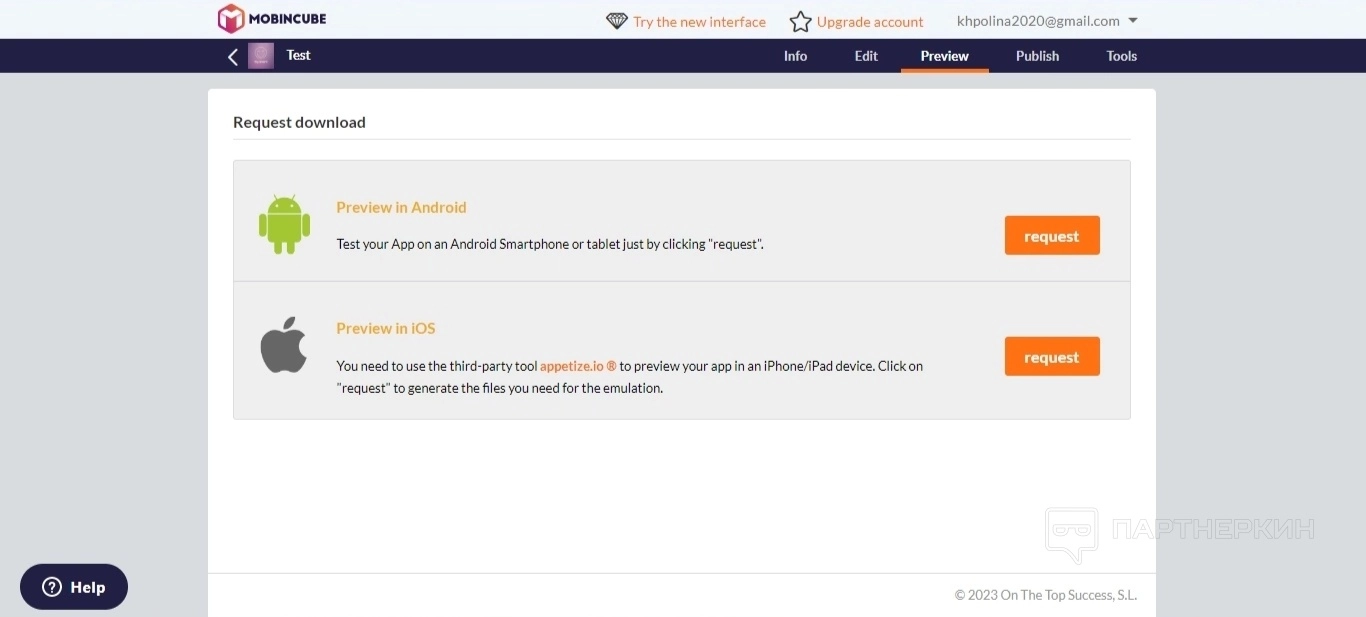The height and width of the screenshot is (617, 1366).
Task: Request the iOS preview files
Action: click(x=1052, y=357)
